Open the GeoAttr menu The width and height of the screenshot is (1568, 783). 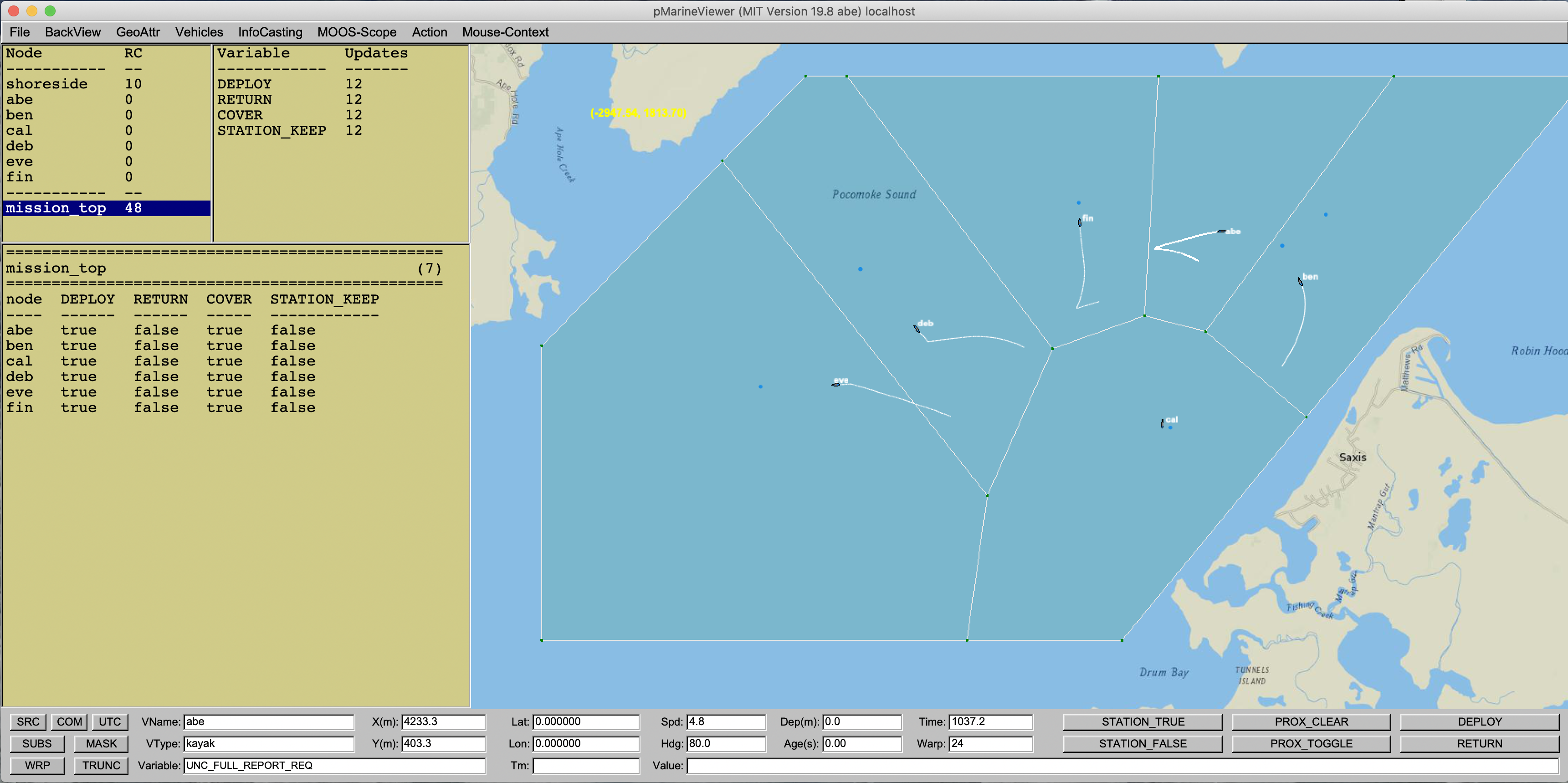tap(138, 32)
